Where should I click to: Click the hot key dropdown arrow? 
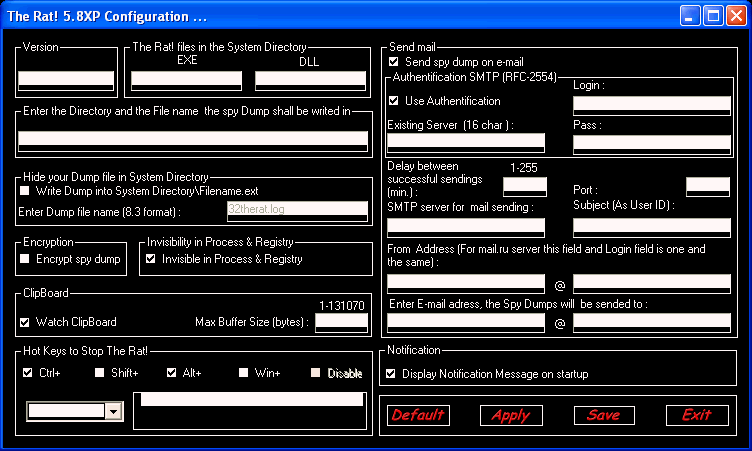pyautogui.click(x=113, y=411)
